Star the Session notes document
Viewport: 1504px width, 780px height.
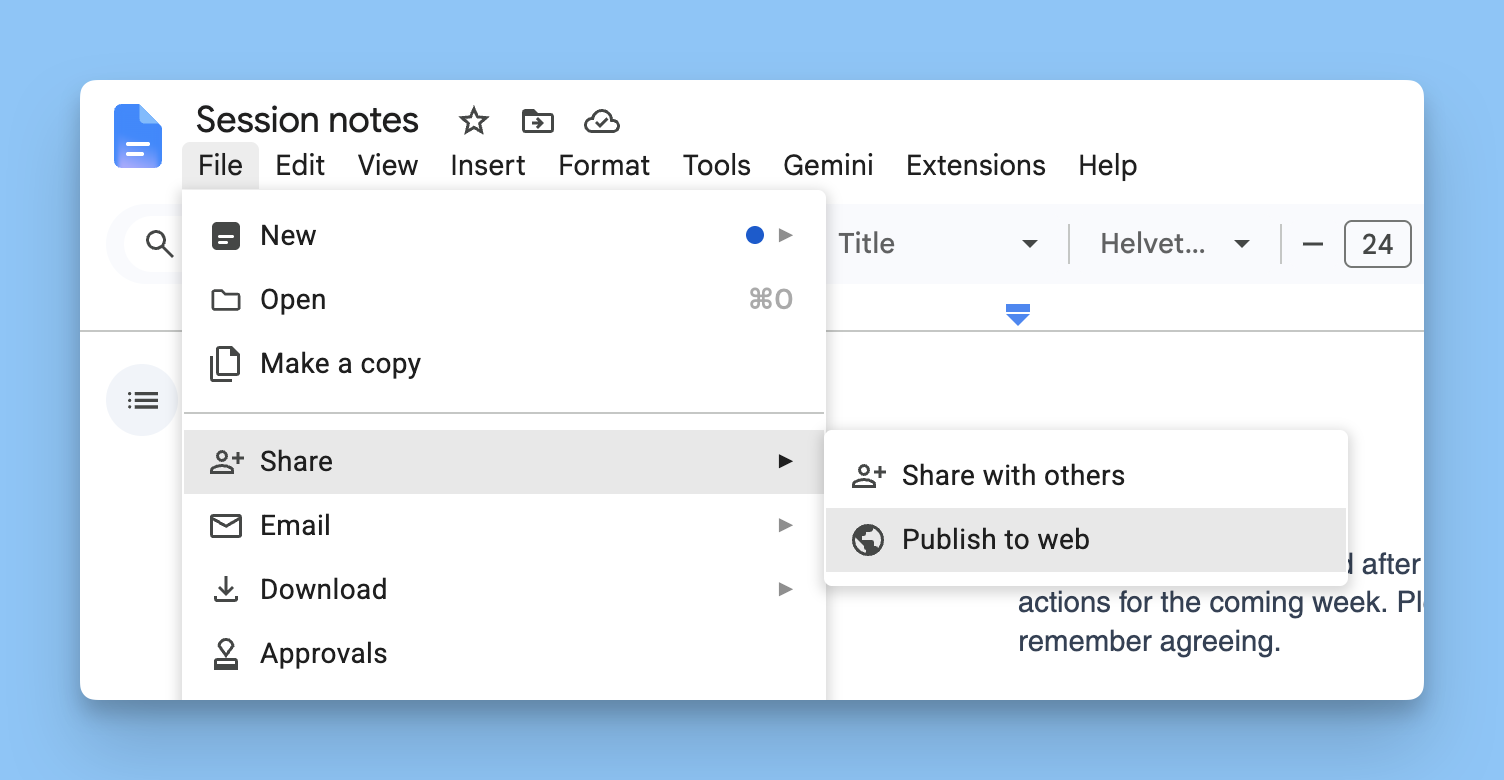tap(473, 122)
